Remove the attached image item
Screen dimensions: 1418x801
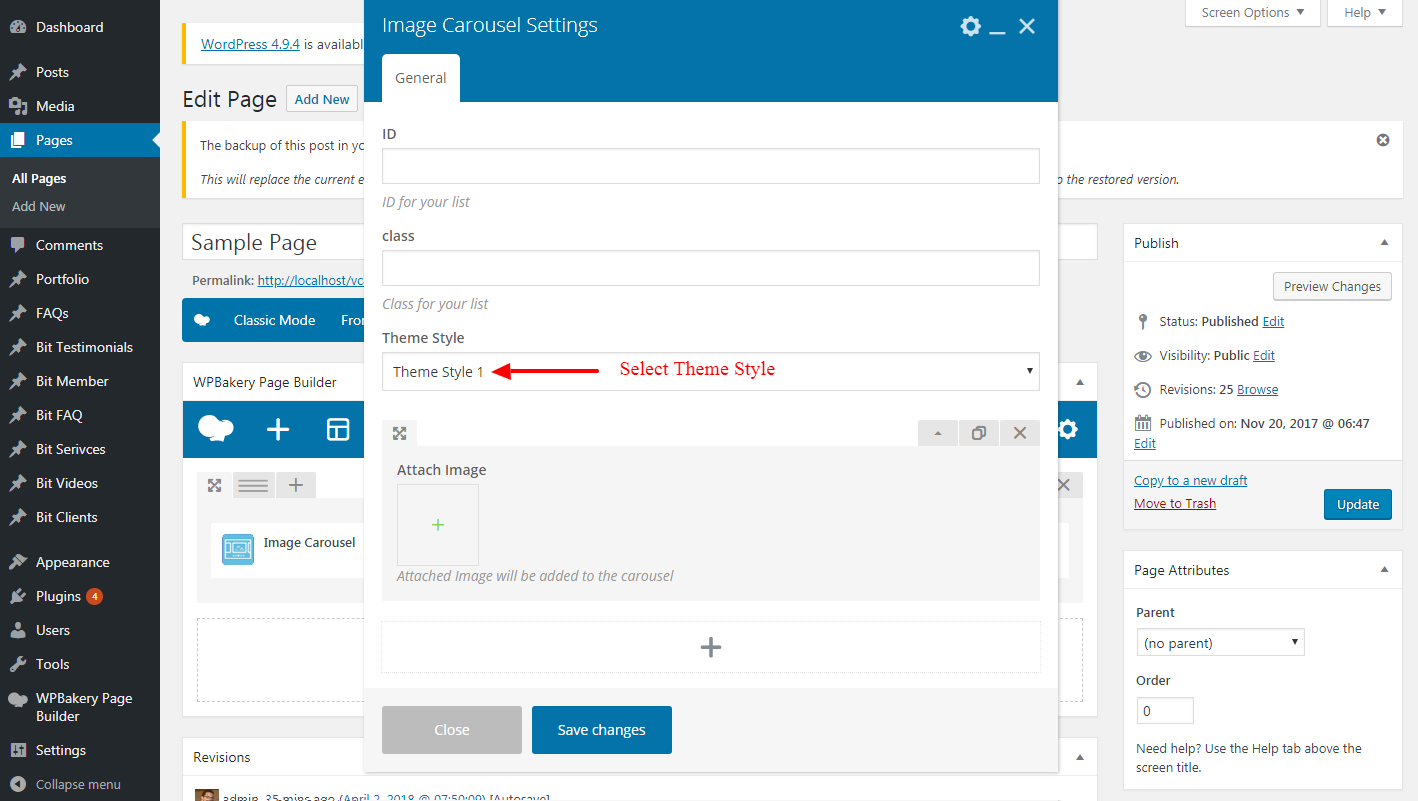1020,433
